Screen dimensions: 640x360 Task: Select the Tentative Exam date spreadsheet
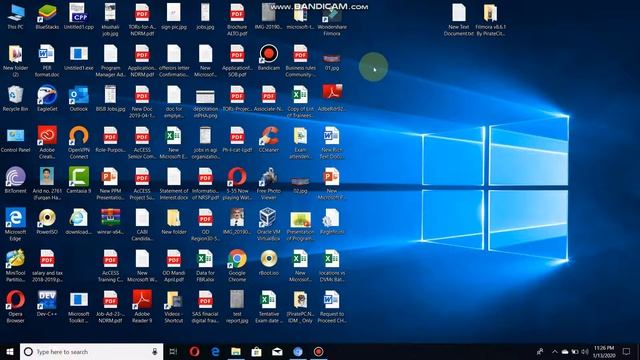click(269, 307)
